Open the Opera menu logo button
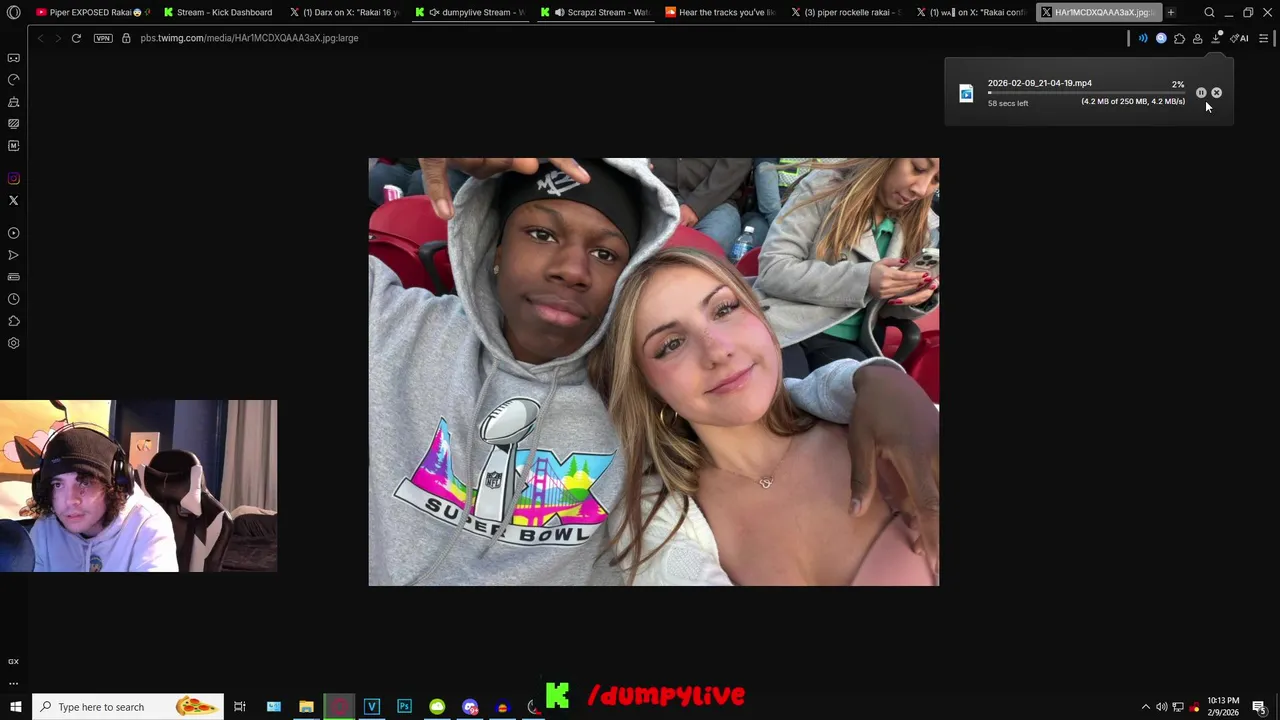The height and width of the screenshot is (720, 1280). click(14, 12)
